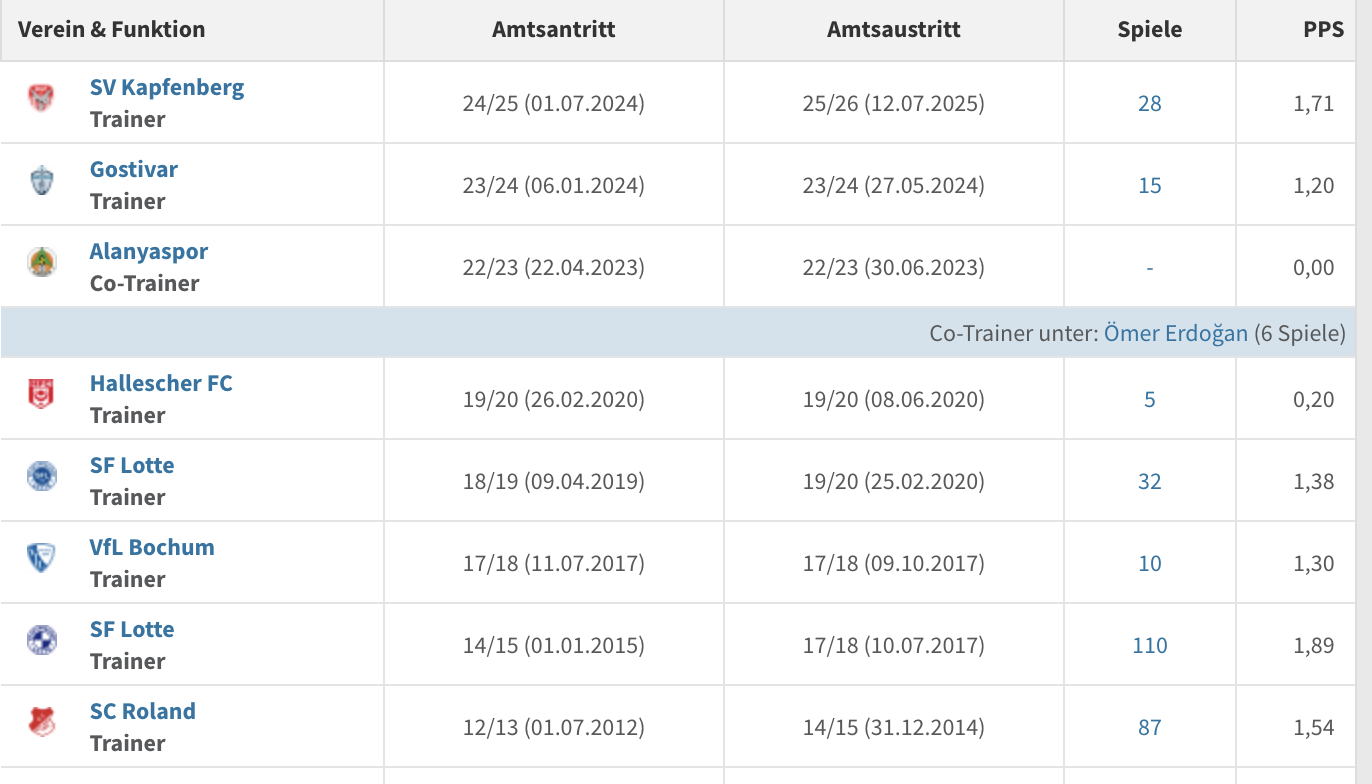Click the VfL Bochum club crest
1372x784 pixels.
click(41, 558)
